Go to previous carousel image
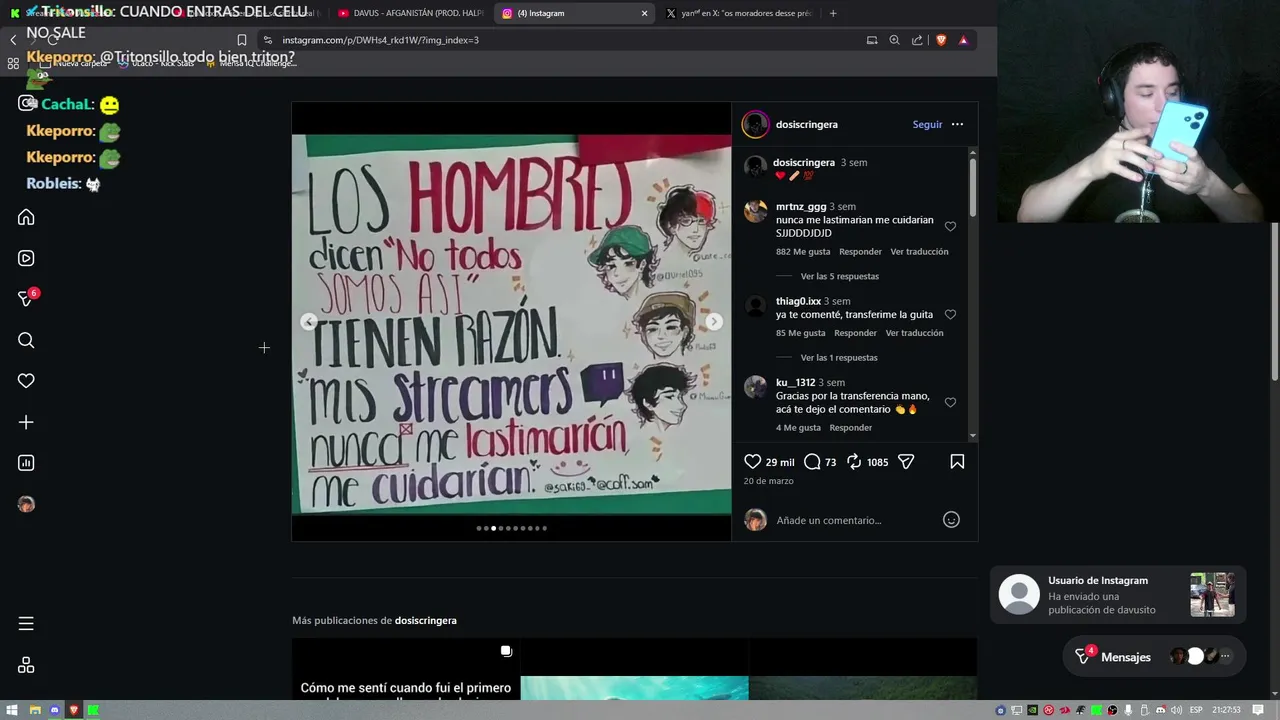 [309, 321]
